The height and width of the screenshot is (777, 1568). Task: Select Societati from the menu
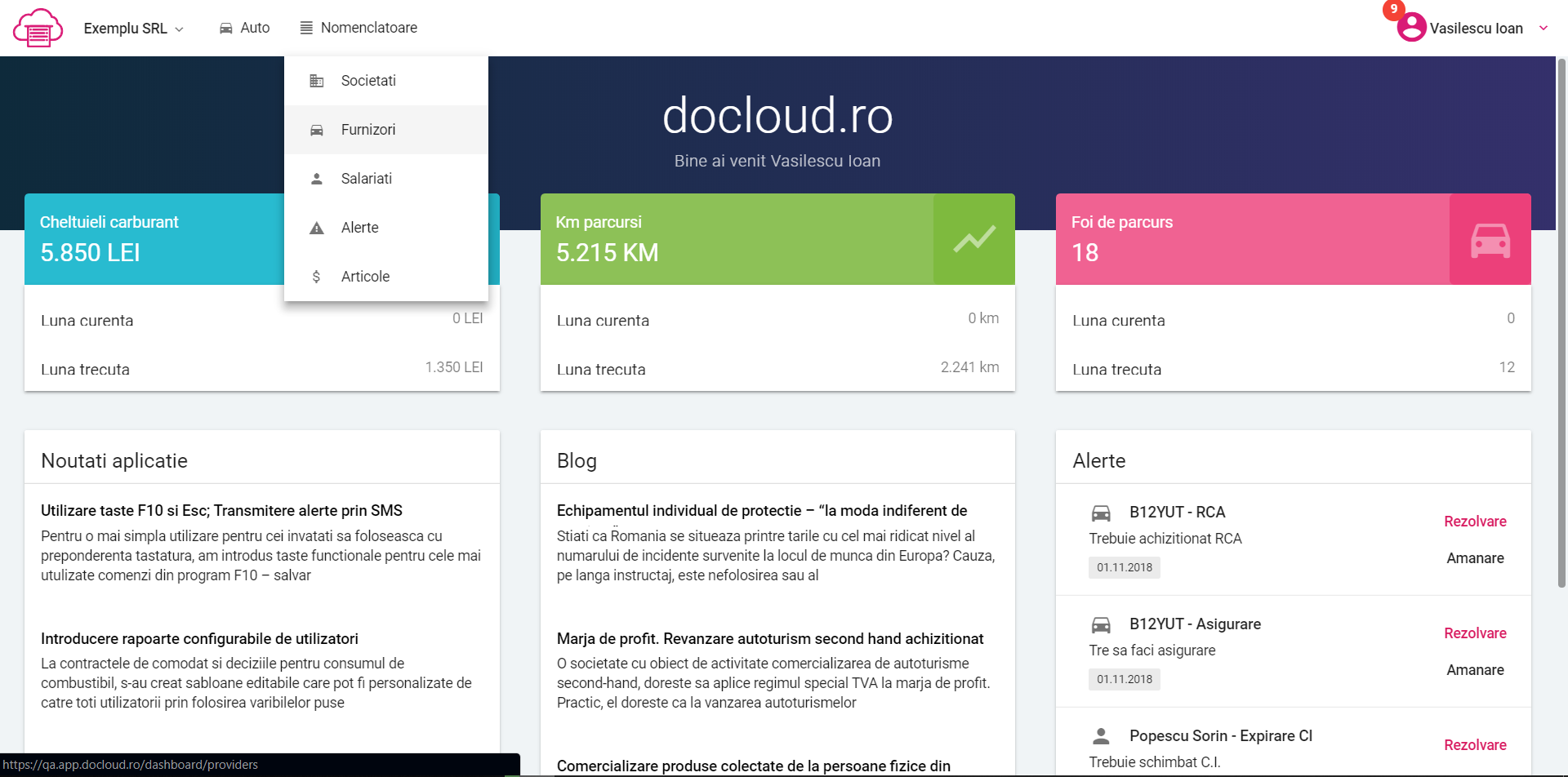coord(386,81)
